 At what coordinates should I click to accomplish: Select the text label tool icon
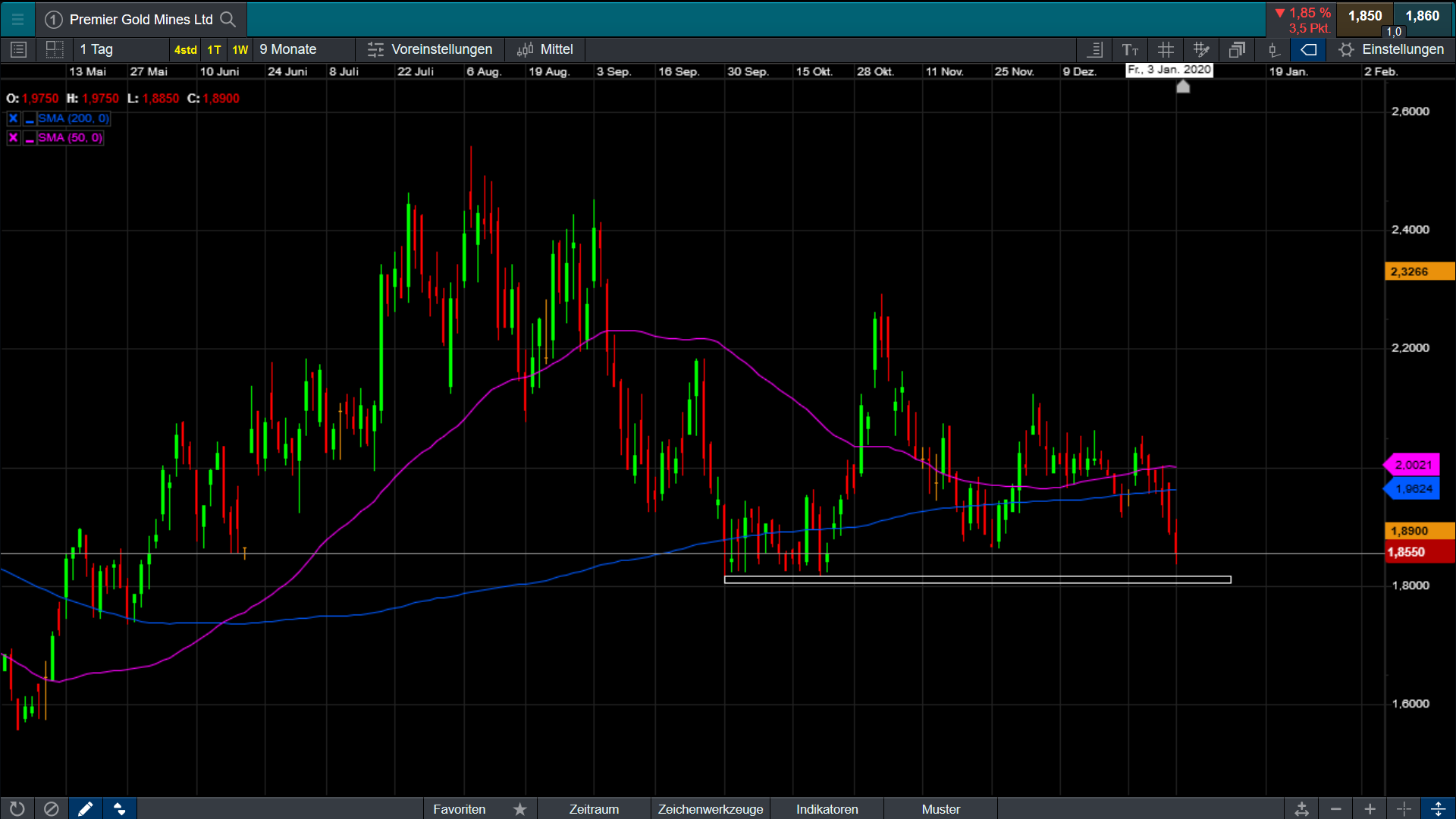click(x=1130, y=50)
